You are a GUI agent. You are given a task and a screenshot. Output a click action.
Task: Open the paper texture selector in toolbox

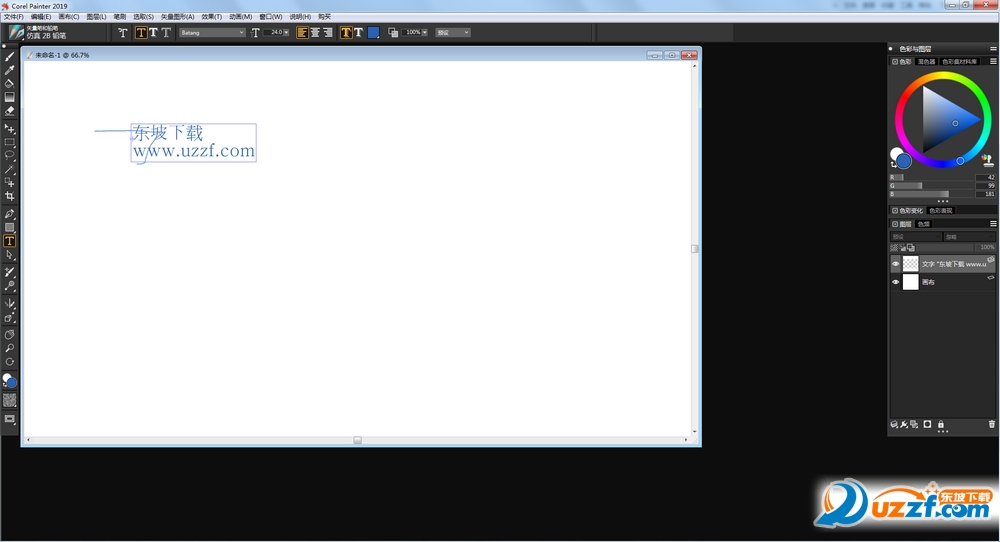coord(10,400)
